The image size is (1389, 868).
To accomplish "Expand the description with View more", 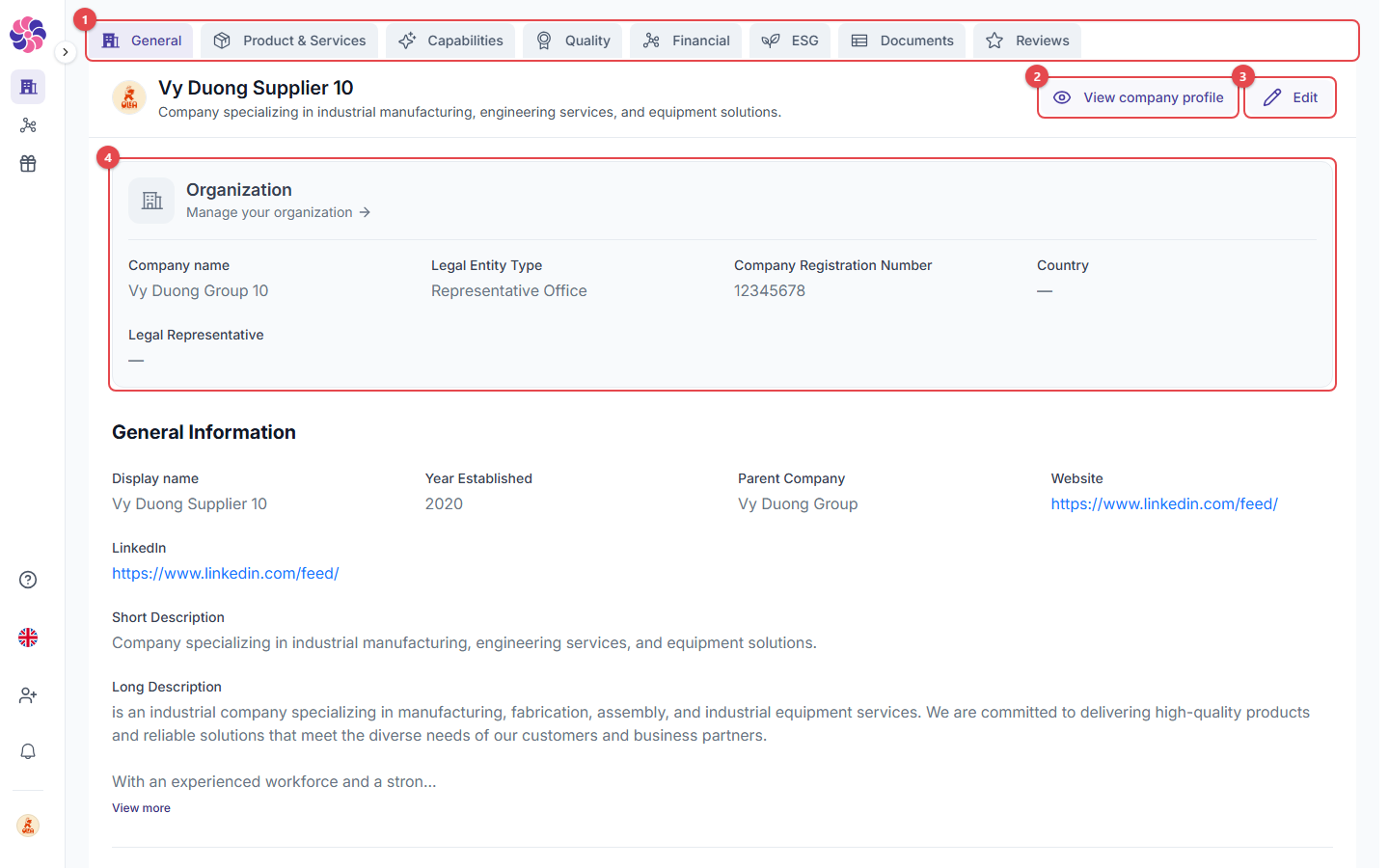I will point(141,808).
